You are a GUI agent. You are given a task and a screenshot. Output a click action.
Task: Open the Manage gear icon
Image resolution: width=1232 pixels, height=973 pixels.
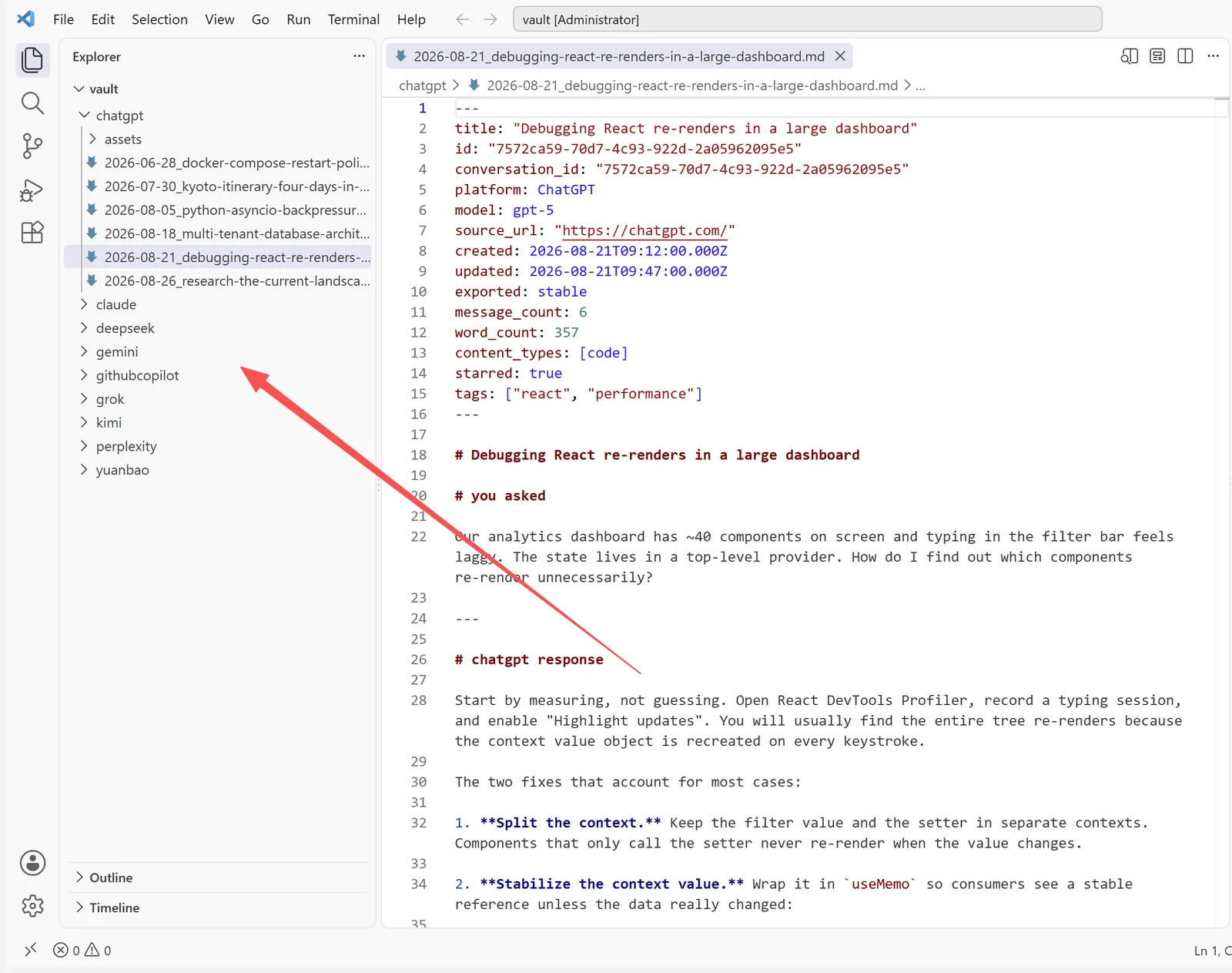[32, 906]
